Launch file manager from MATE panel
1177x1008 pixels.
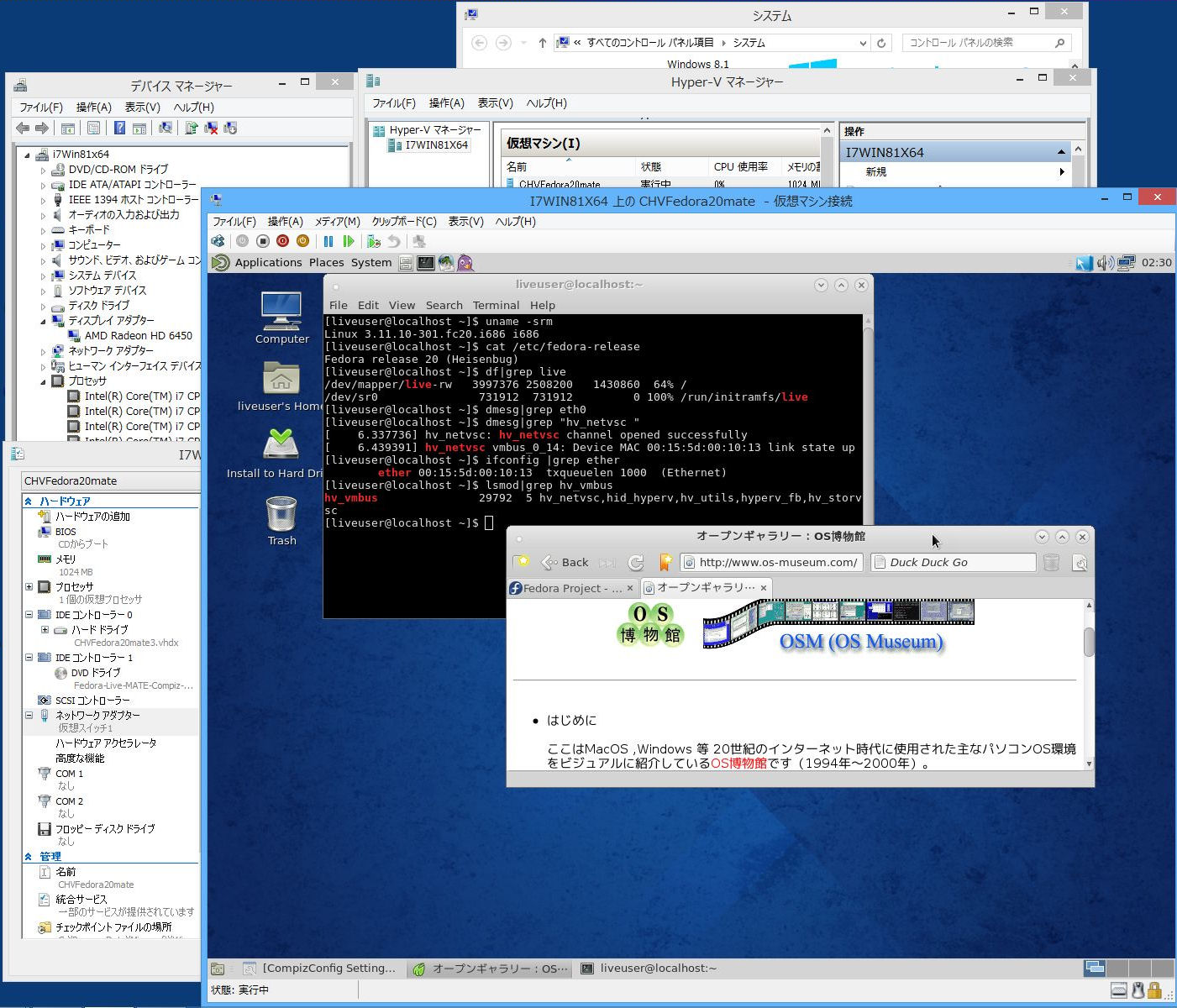pyautogui.click(x=406, y=263)
